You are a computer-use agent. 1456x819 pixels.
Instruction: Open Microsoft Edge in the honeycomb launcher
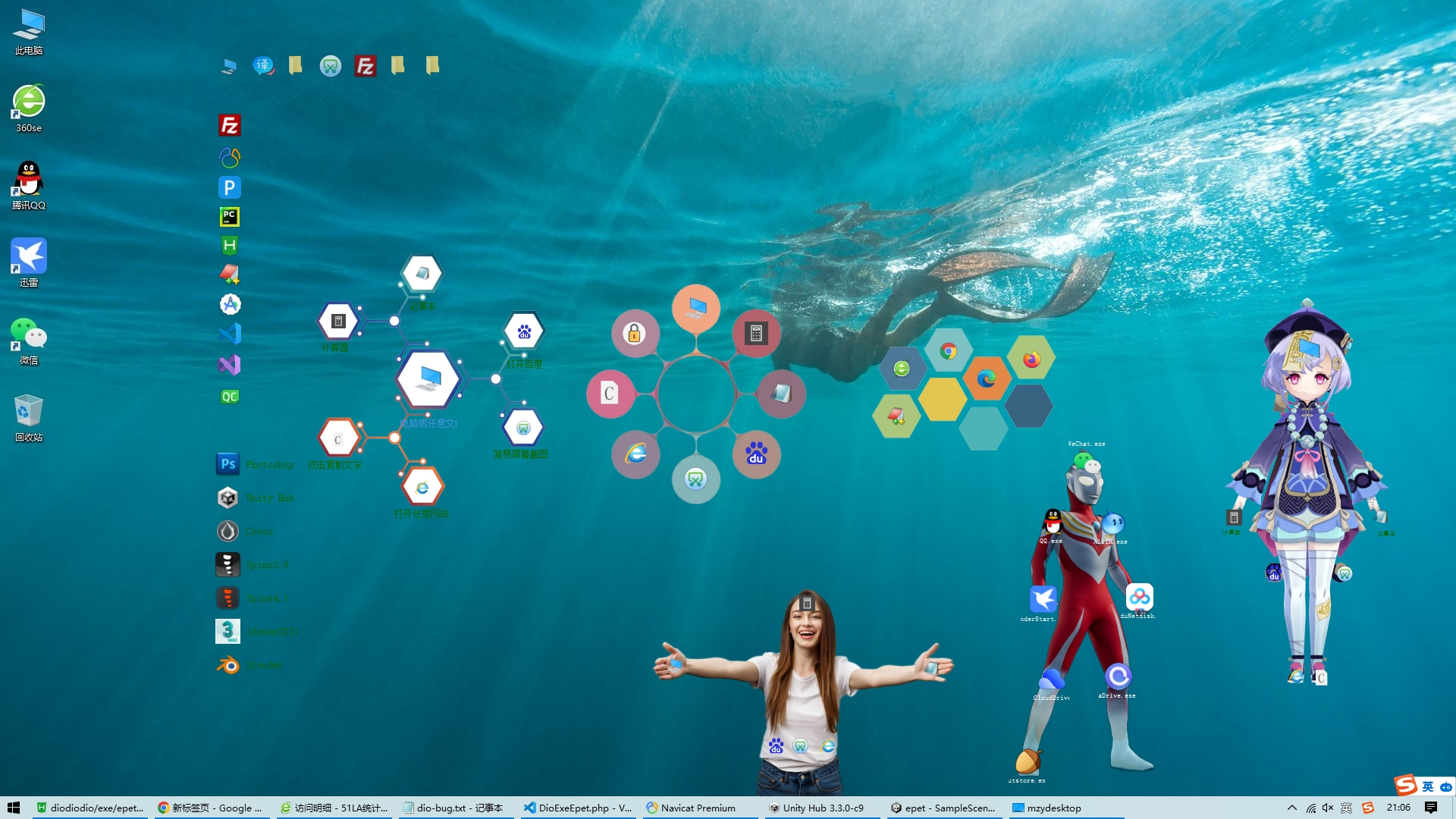[x=987, y=378]
